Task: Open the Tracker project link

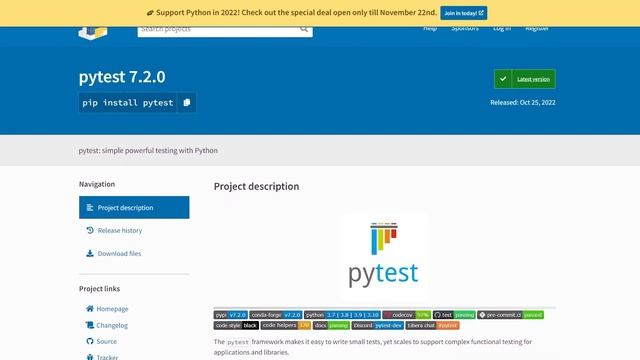Action: click(107, 357)
